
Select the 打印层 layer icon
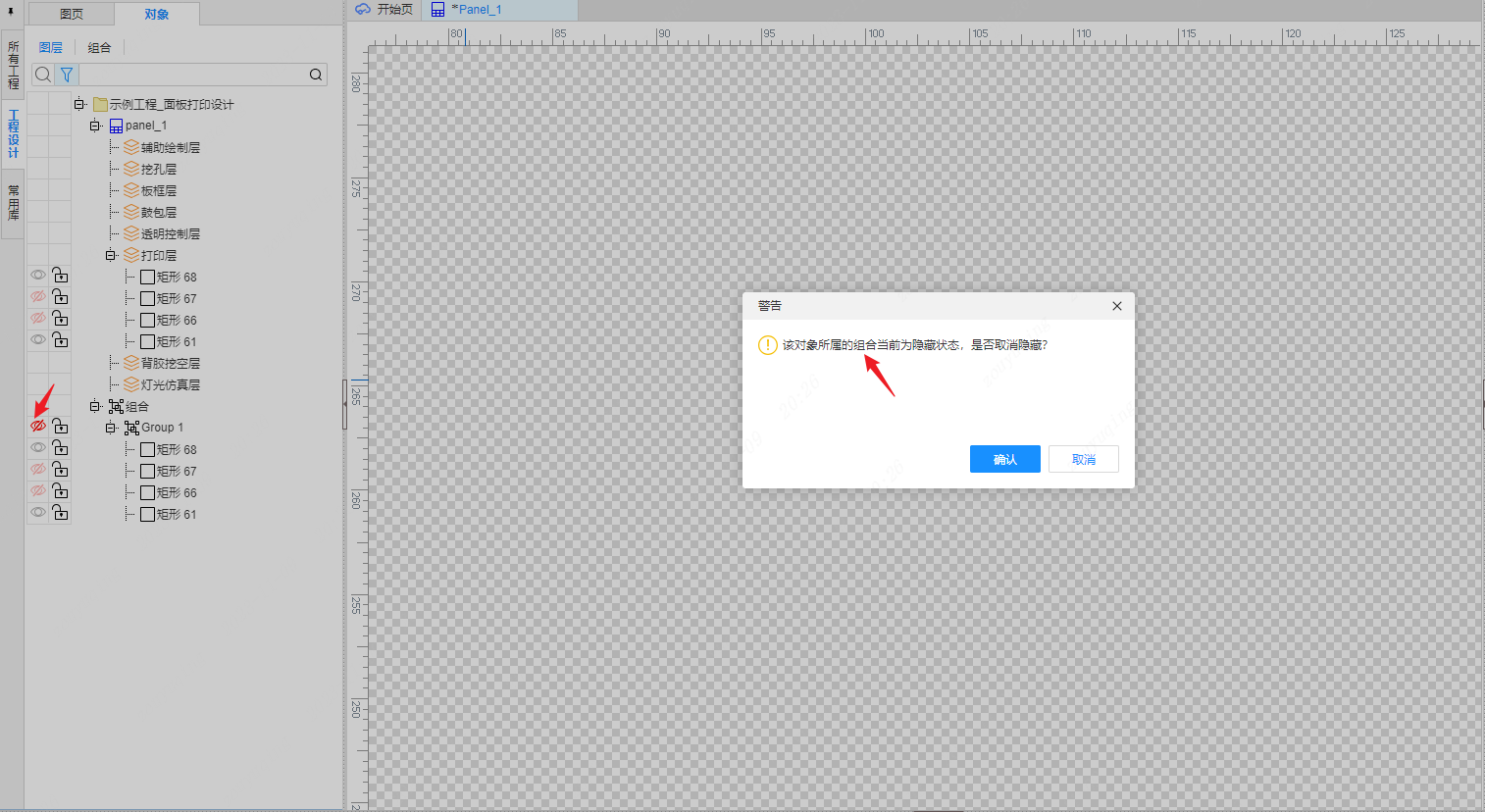(131, 255)
